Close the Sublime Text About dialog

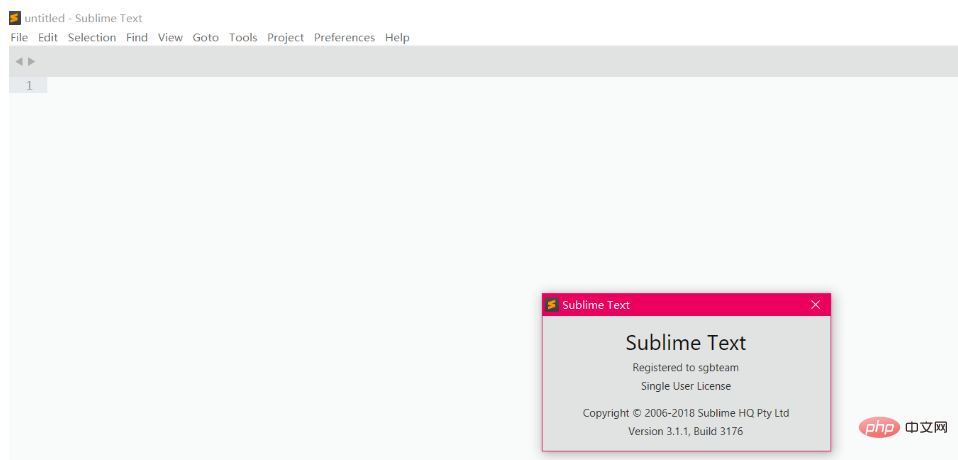(815, 304)
